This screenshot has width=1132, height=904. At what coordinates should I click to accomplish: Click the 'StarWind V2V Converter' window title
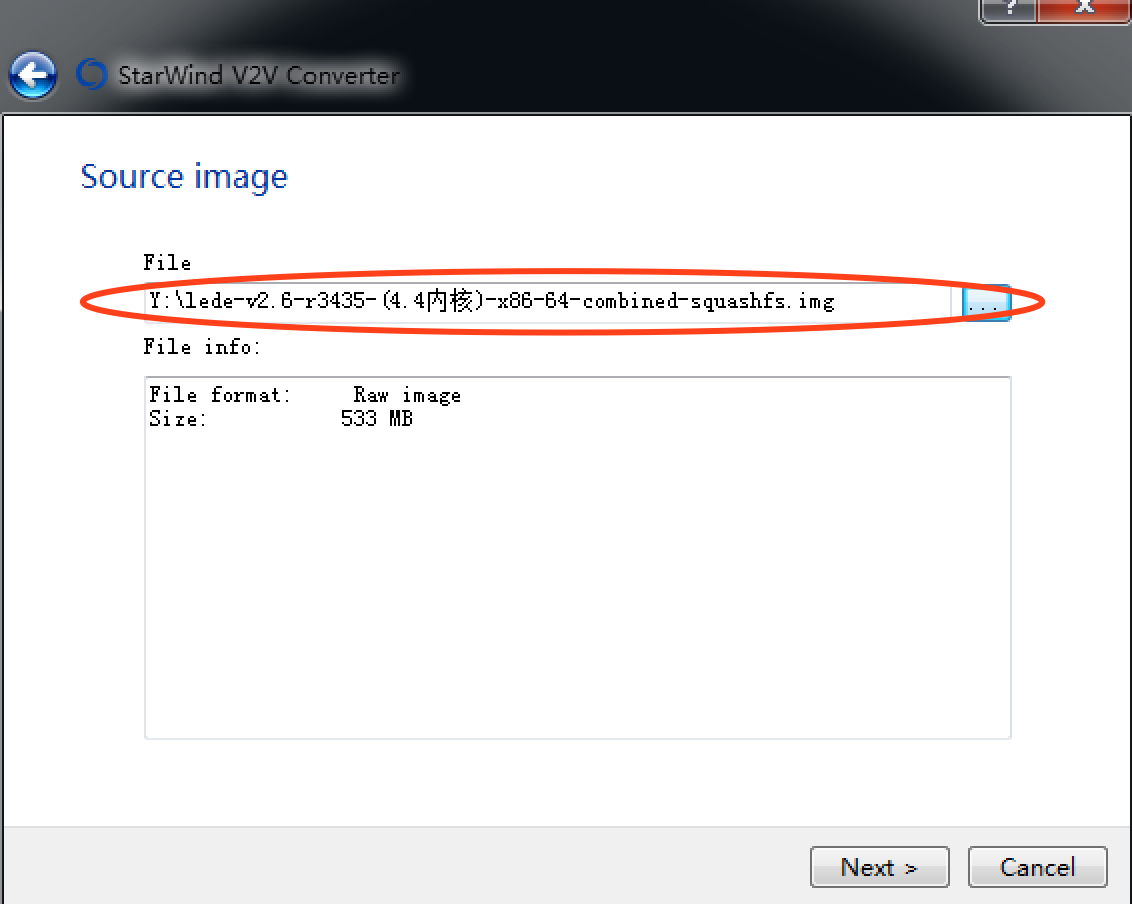(x=258, y=75)
